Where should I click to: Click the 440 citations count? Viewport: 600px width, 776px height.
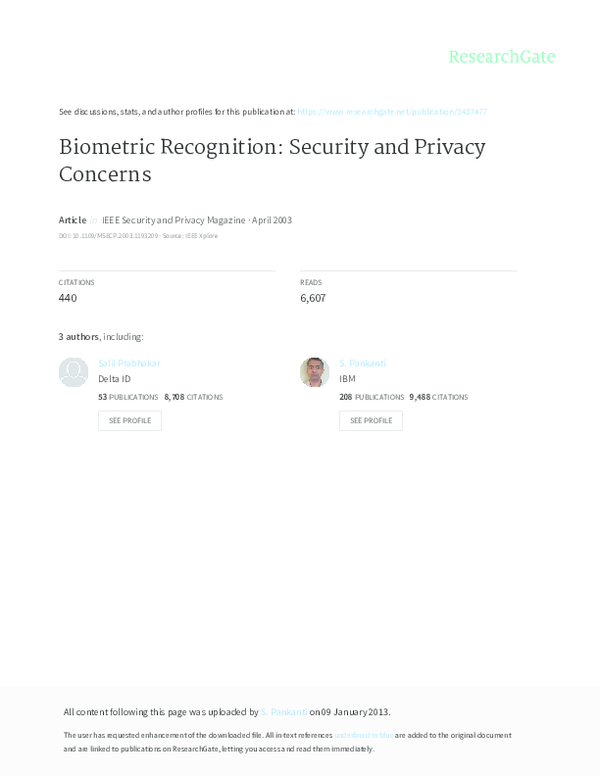tap(68, 298)
